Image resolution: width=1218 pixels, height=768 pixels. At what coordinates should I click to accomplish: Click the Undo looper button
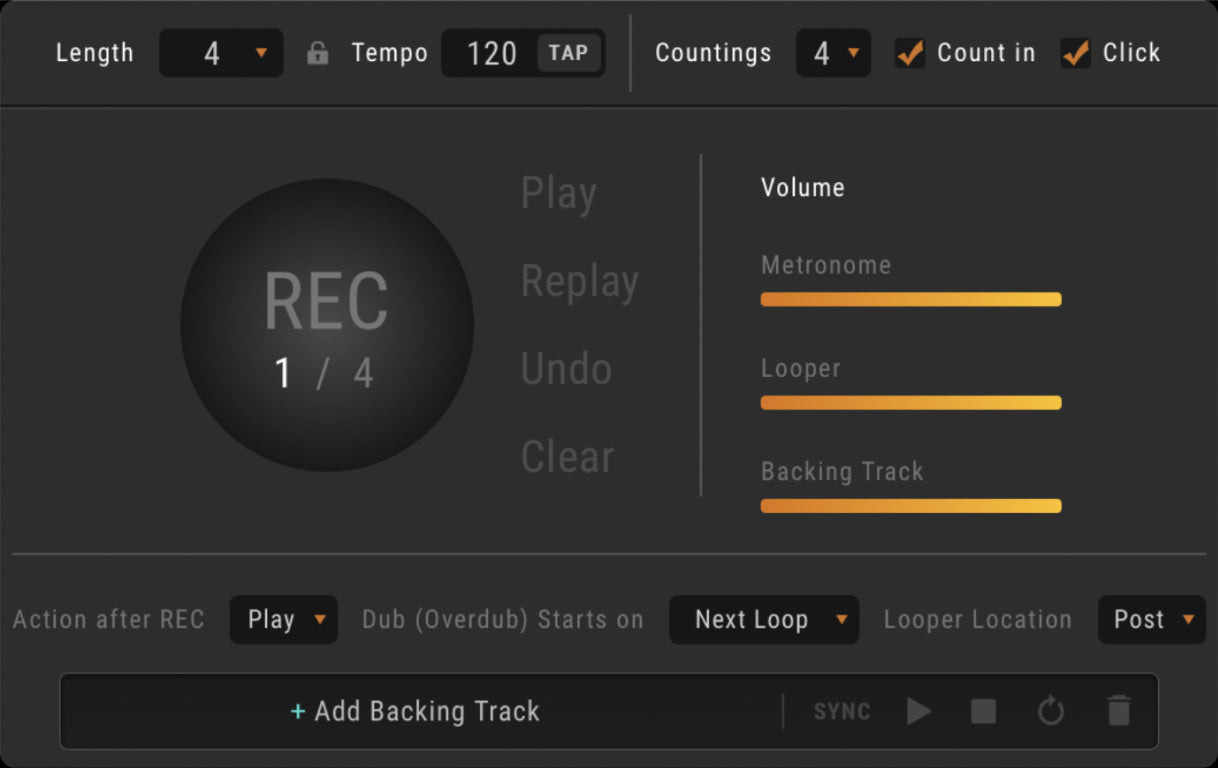tap(566, 369)
